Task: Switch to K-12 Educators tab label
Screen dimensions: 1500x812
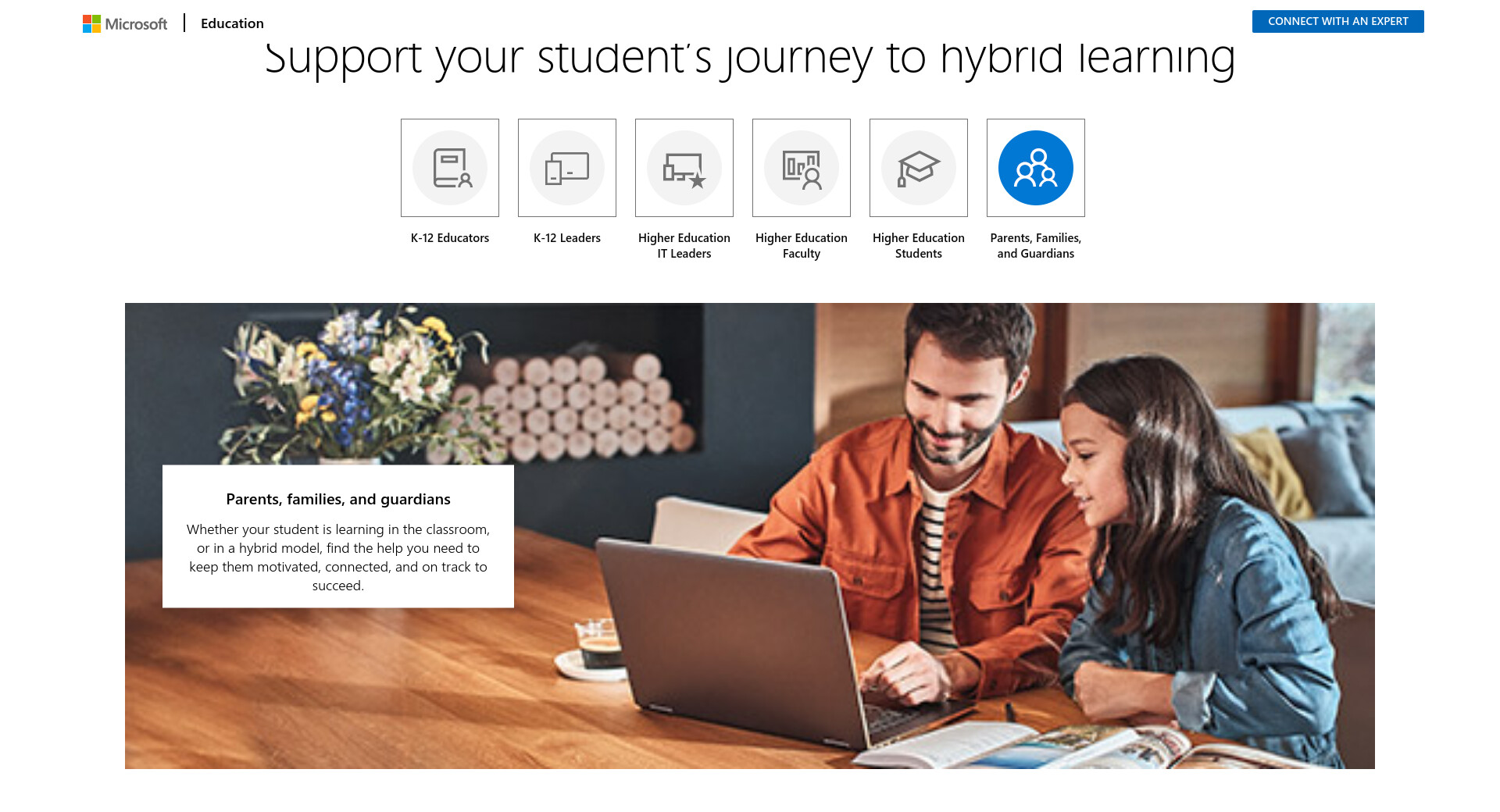Action: [450, 238]
